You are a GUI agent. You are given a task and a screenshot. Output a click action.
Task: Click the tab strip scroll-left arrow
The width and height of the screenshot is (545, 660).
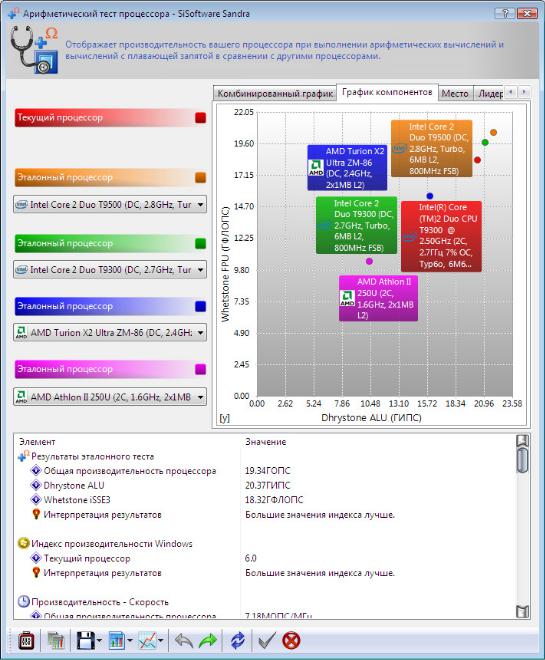tap(510, 91)
